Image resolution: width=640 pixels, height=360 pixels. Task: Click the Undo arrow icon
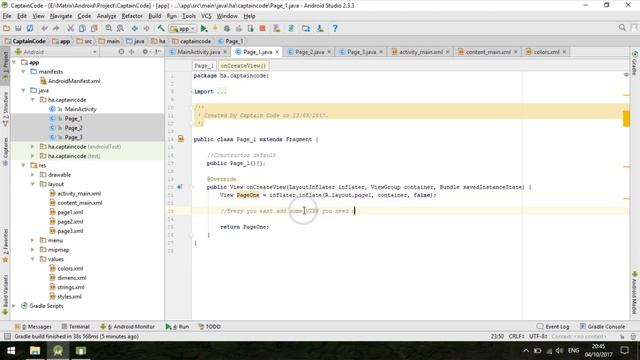pos(44,28)
